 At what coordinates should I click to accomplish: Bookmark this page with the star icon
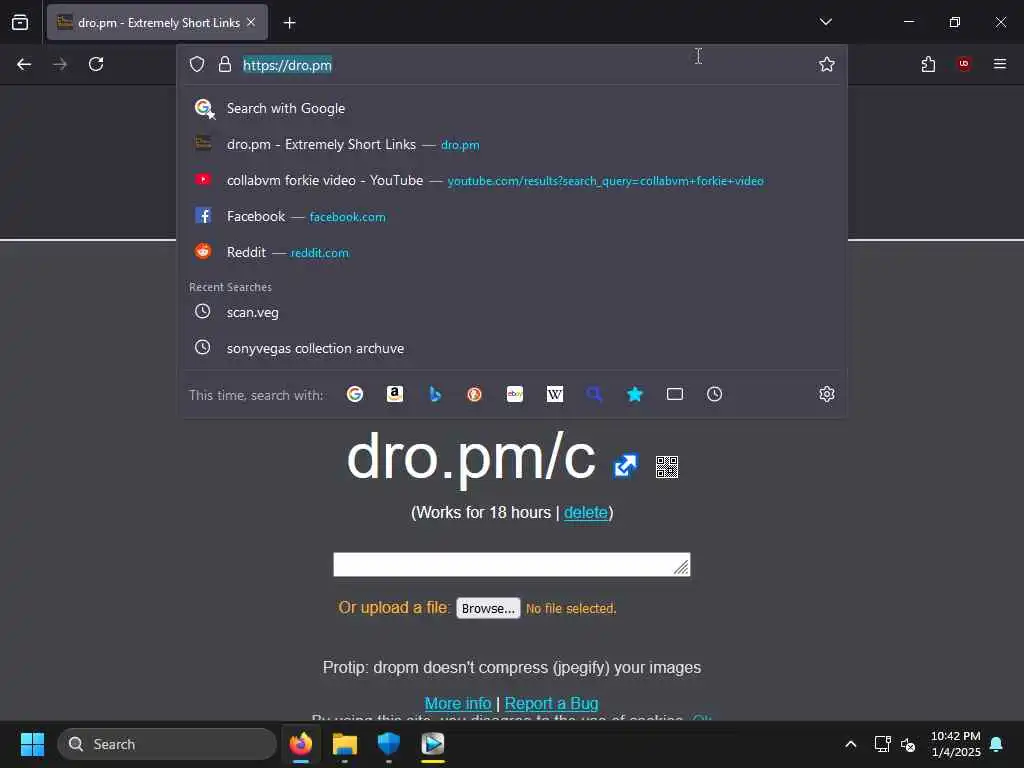pyautogui.click(x=827, y=64)
